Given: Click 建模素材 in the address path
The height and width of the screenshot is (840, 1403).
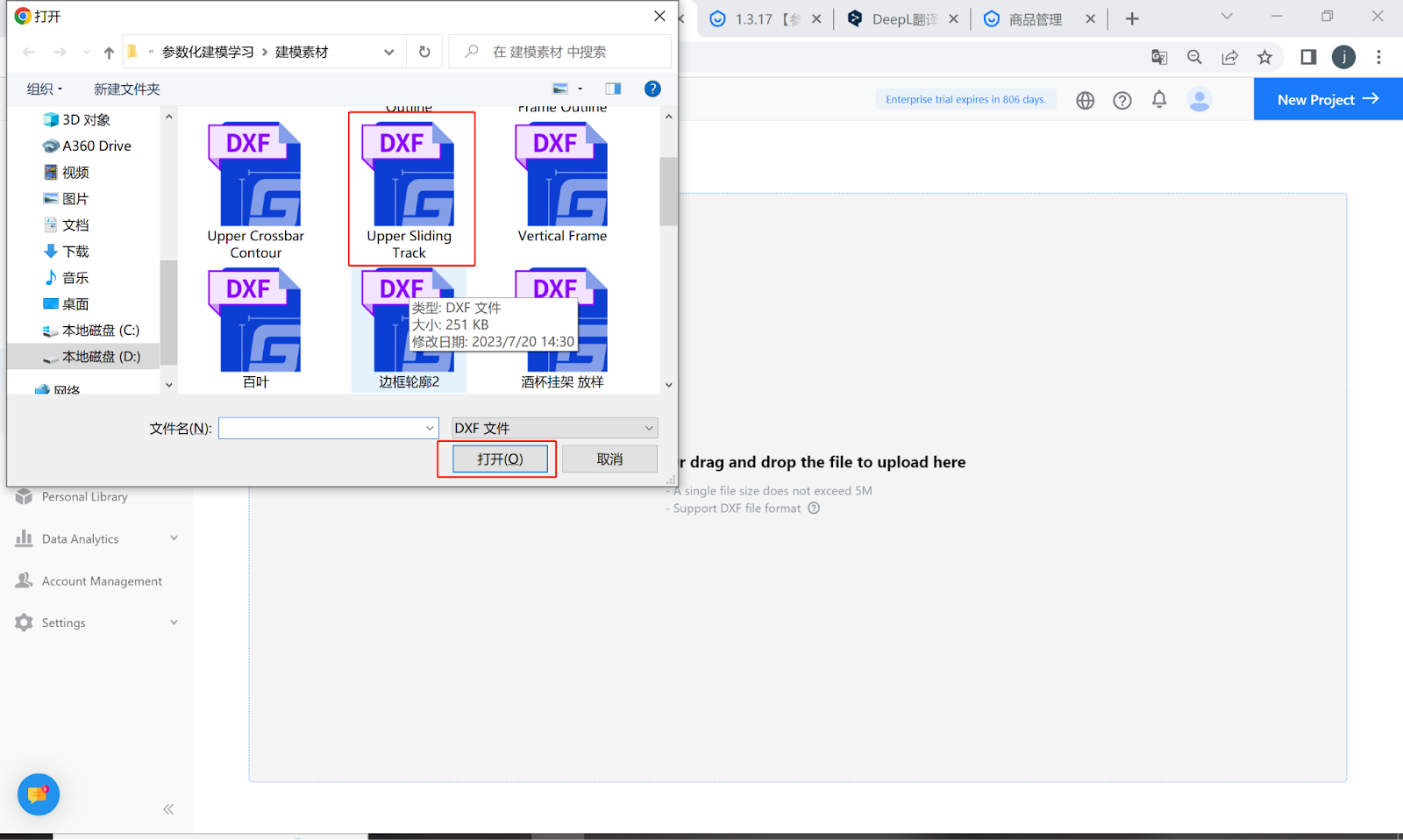Looking at the screenshot, I should pos(302,52).
